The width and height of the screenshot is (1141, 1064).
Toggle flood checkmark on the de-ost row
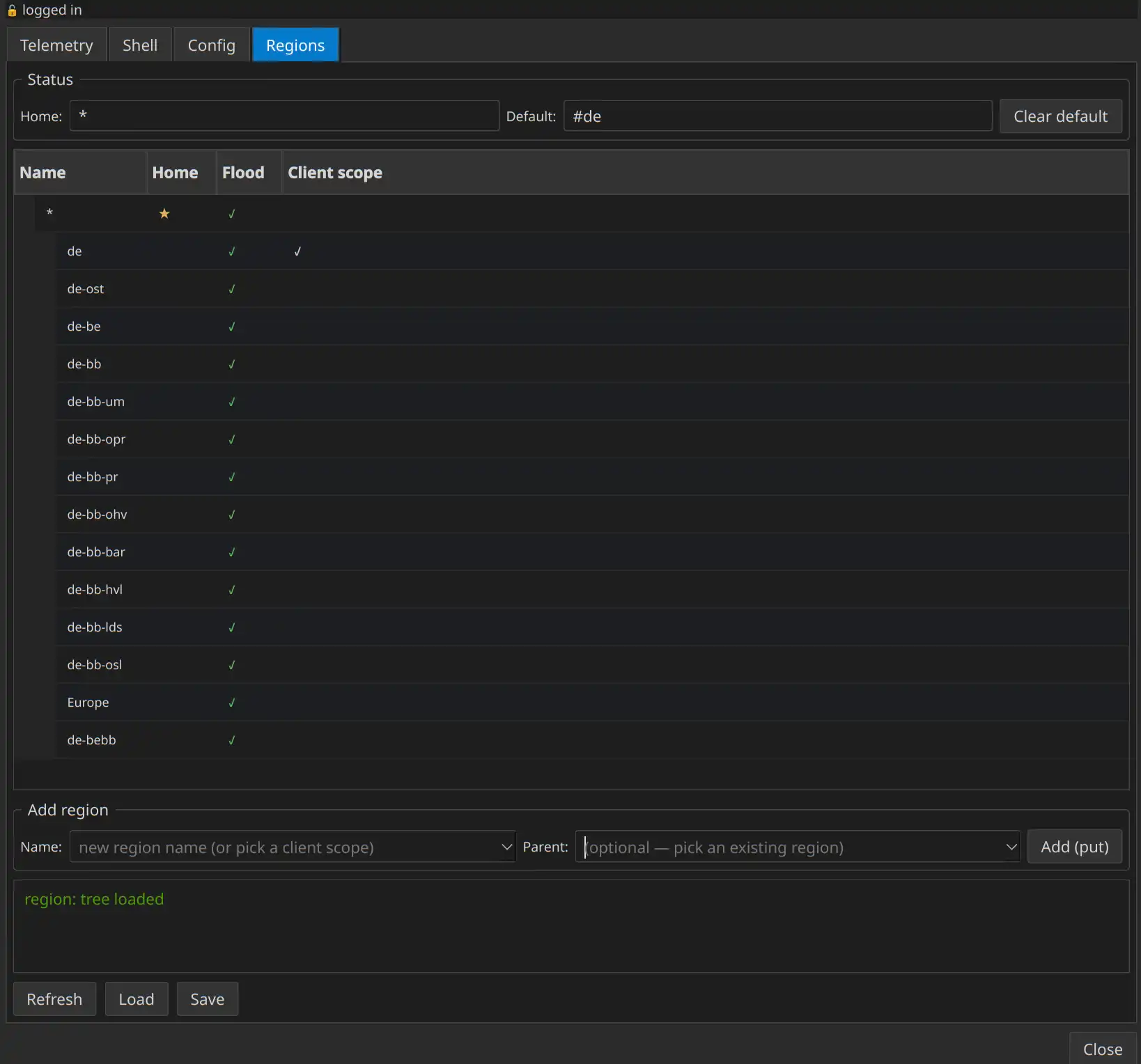click(232, 289)
